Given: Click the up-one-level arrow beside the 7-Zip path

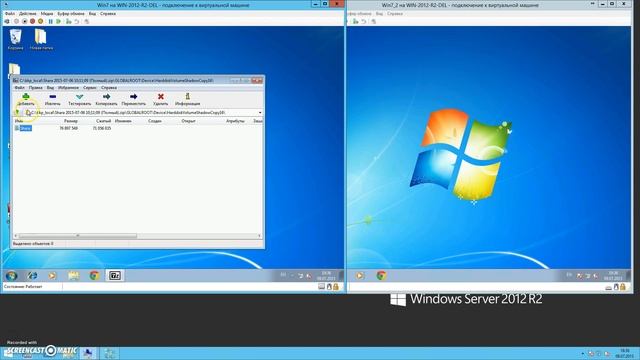Looking at the screenshot, I should click(x=17, y=112).
